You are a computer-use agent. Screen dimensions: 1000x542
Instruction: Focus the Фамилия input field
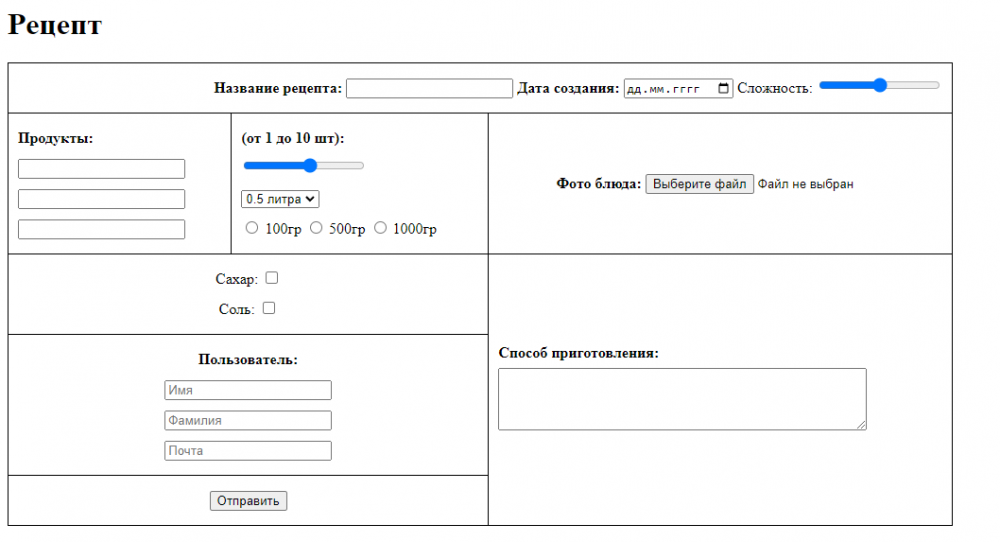coord(247,420)
